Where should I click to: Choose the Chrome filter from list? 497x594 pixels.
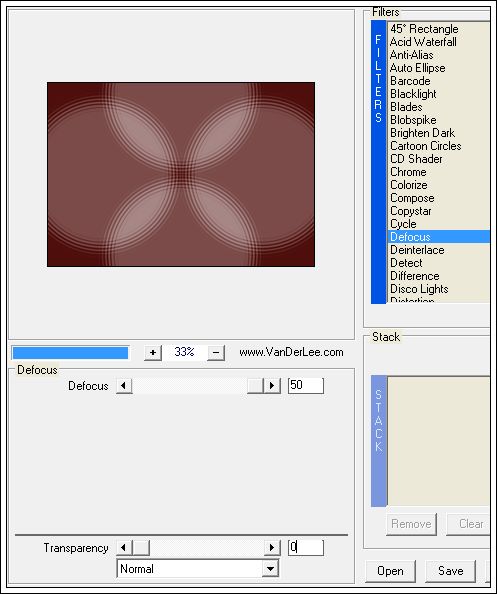tap(408, 172)
